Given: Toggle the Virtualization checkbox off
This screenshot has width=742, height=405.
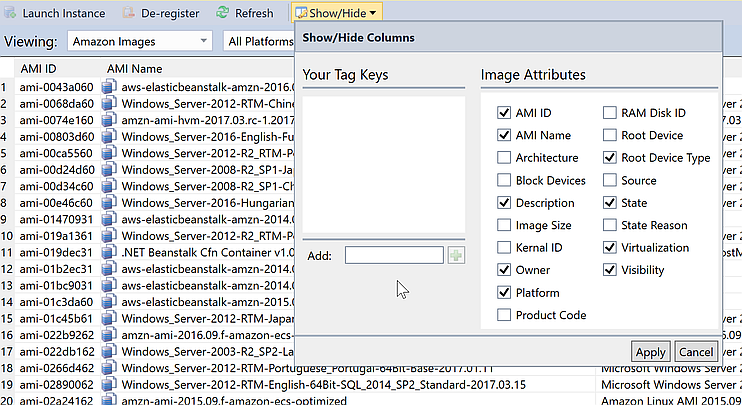Looking at the screenshot, I should click(x=610, y=247).
